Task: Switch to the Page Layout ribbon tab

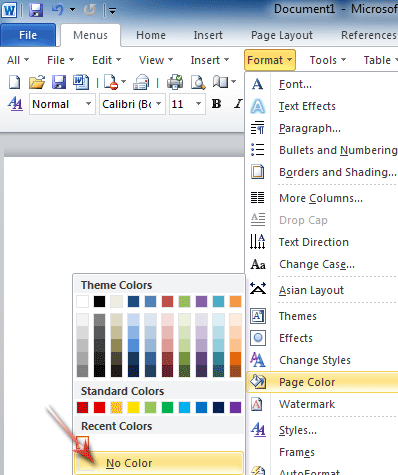Action: point(282,35)
